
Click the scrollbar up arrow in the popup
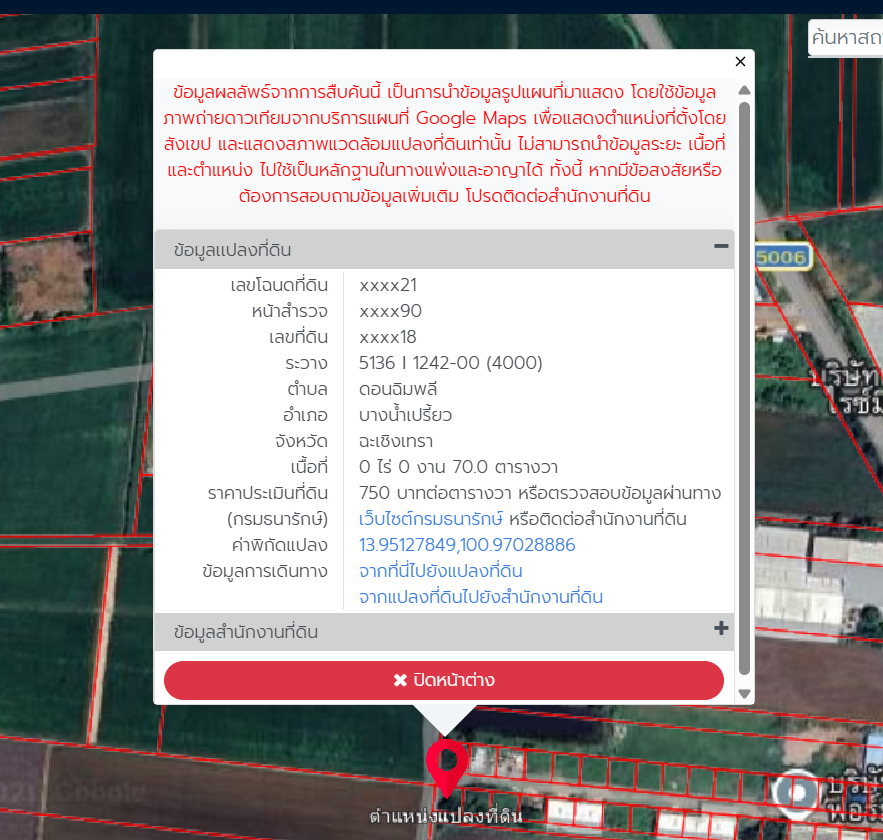(x=744, y=90)
